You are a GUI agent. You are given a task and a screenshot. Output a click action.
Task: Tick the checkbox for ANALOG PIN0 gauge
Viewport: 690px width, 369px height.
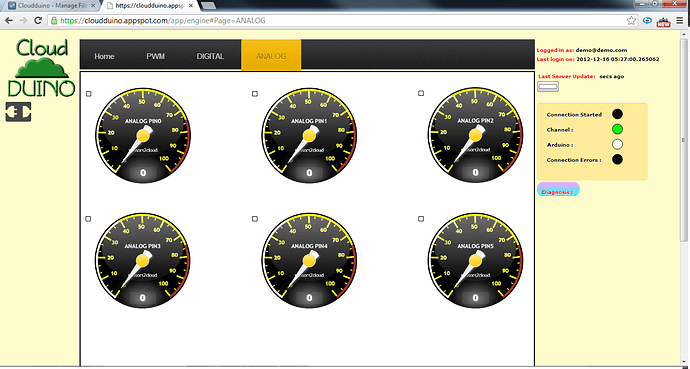tap(88, 94)
